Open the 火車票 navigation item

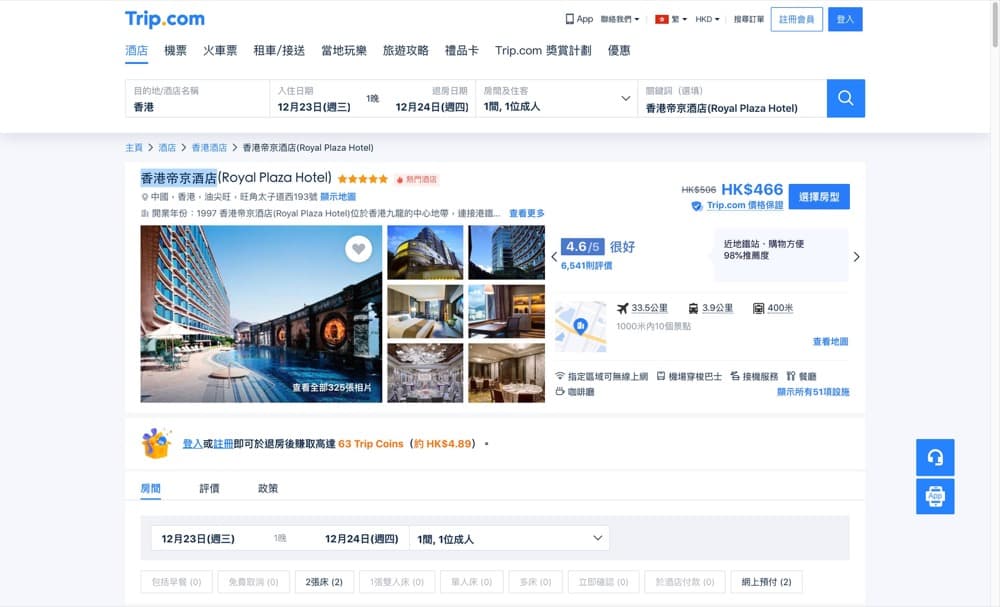[x=220, y=50]
